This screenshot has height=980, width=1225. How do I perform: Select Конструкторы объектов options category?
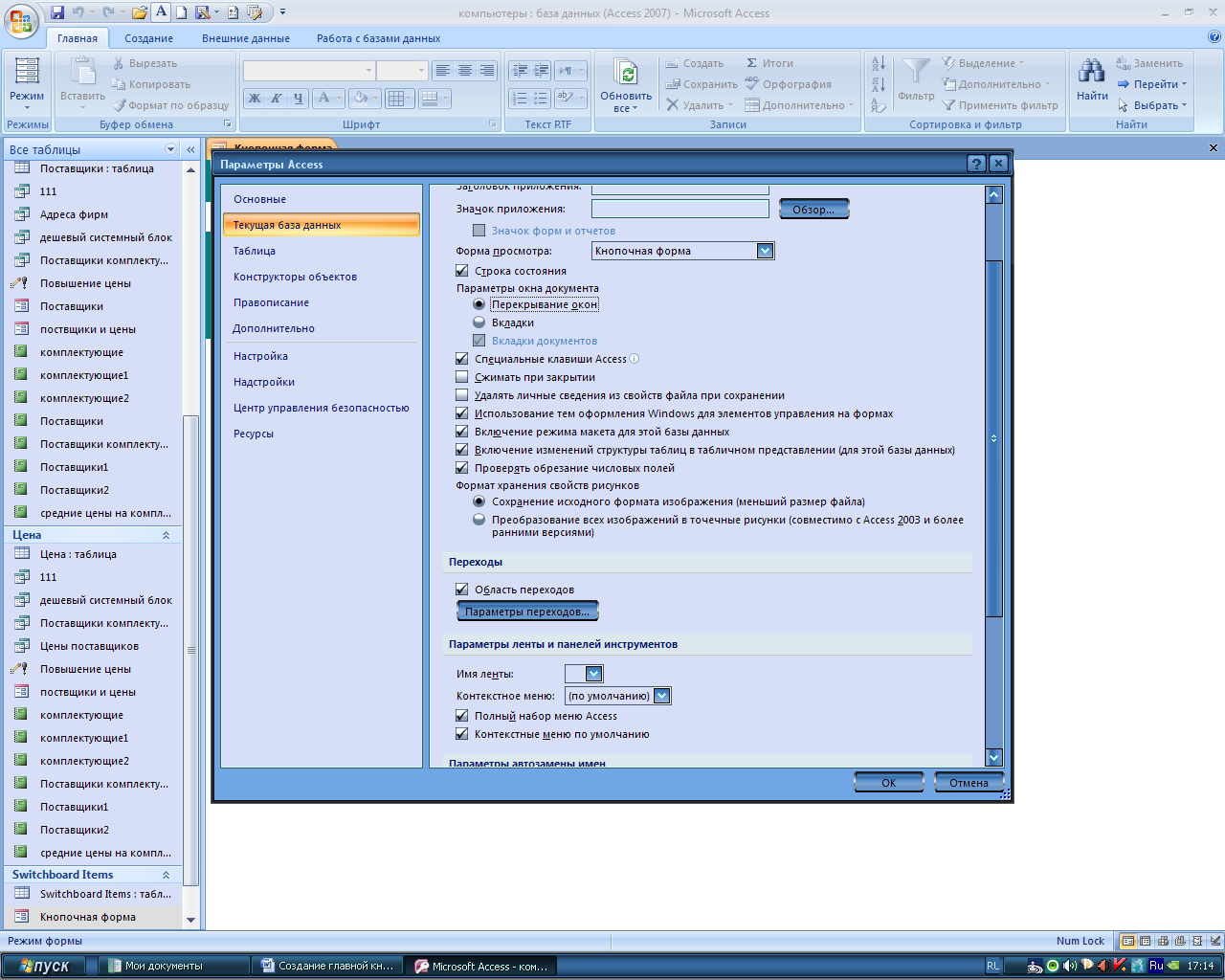pos(321,277)
